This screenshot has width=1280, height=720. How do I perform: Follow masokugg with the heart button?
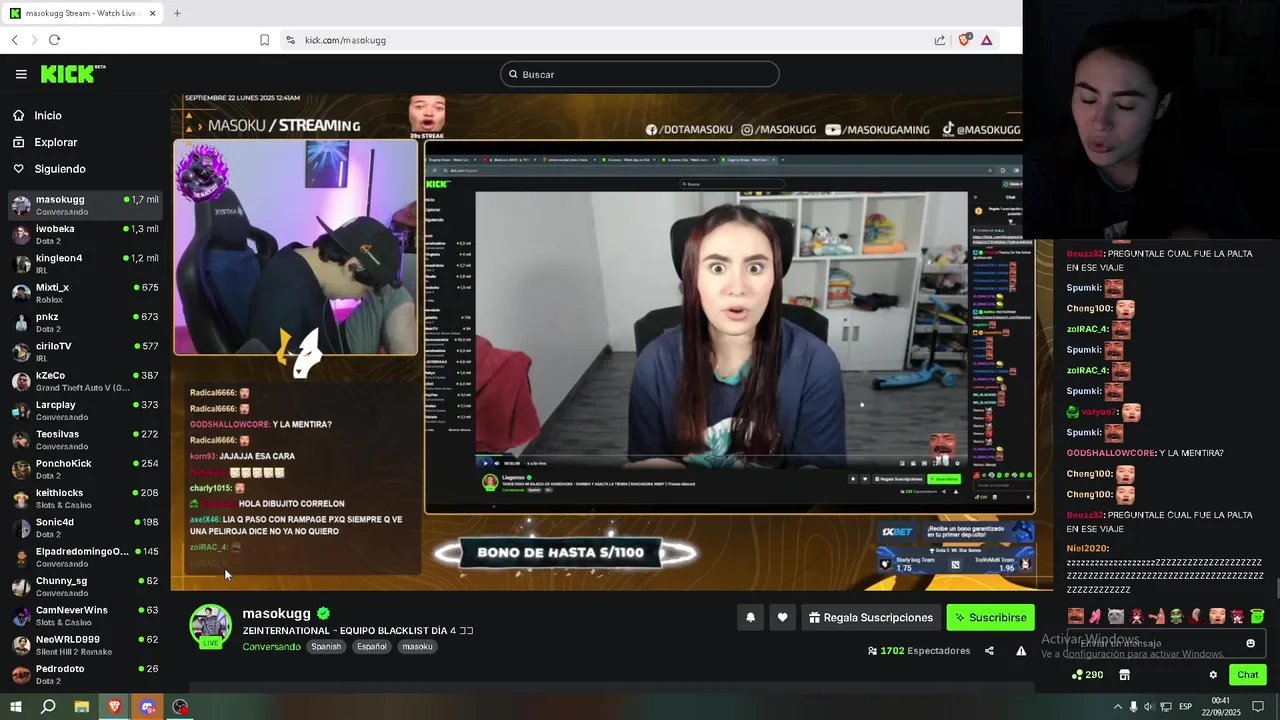[x=782, y=618]
